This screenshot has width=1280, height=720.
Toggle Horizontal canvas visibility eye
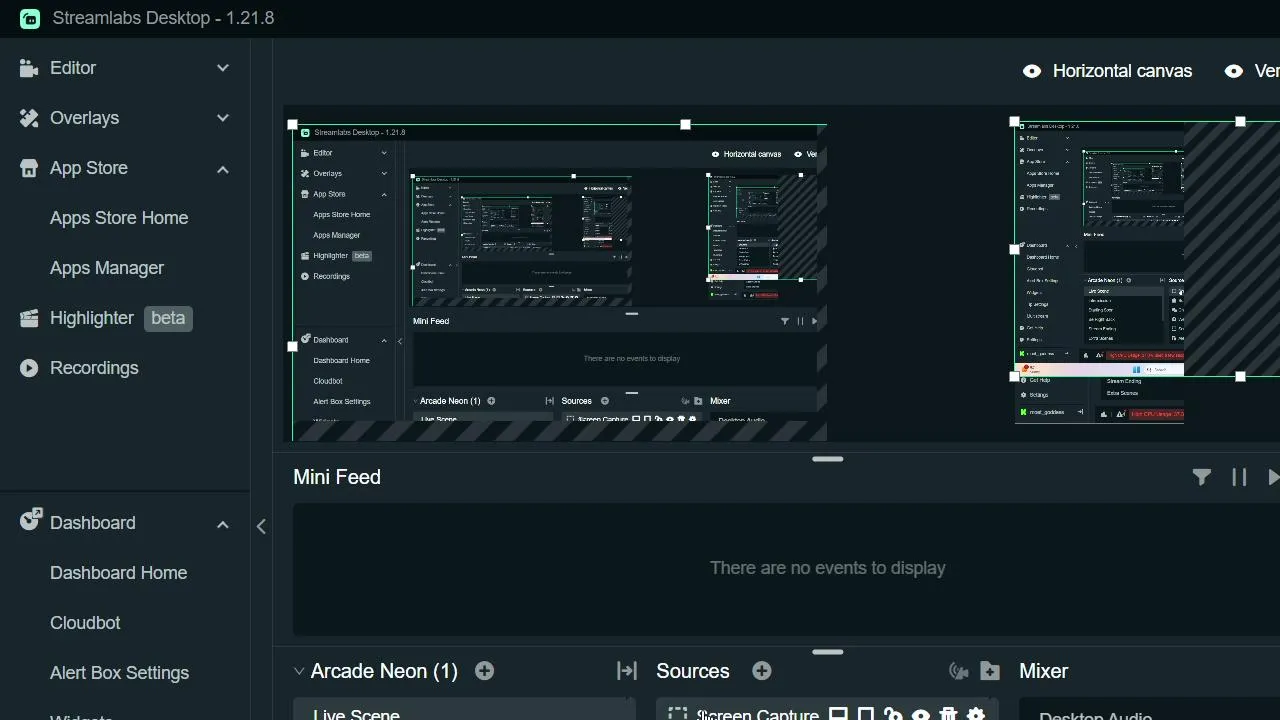(1032, 71)
